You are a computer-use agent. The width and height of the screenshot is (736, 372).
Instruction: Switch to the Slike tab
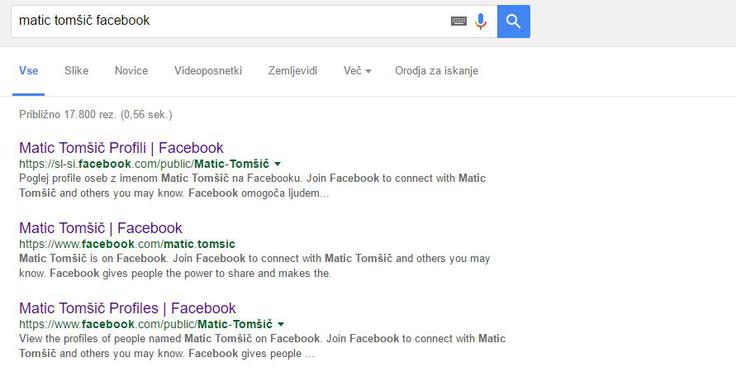click(77, 71)
